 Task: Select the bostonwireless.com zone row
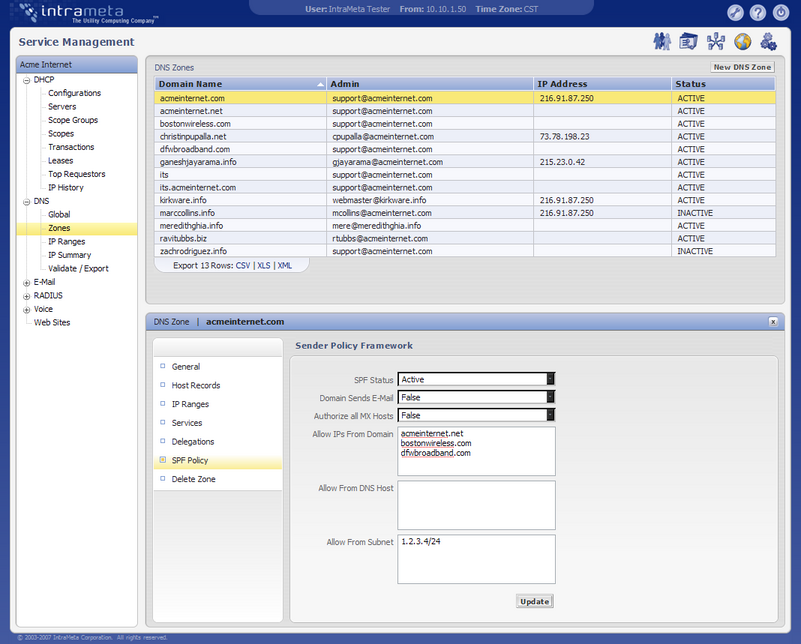click(465, 124)
